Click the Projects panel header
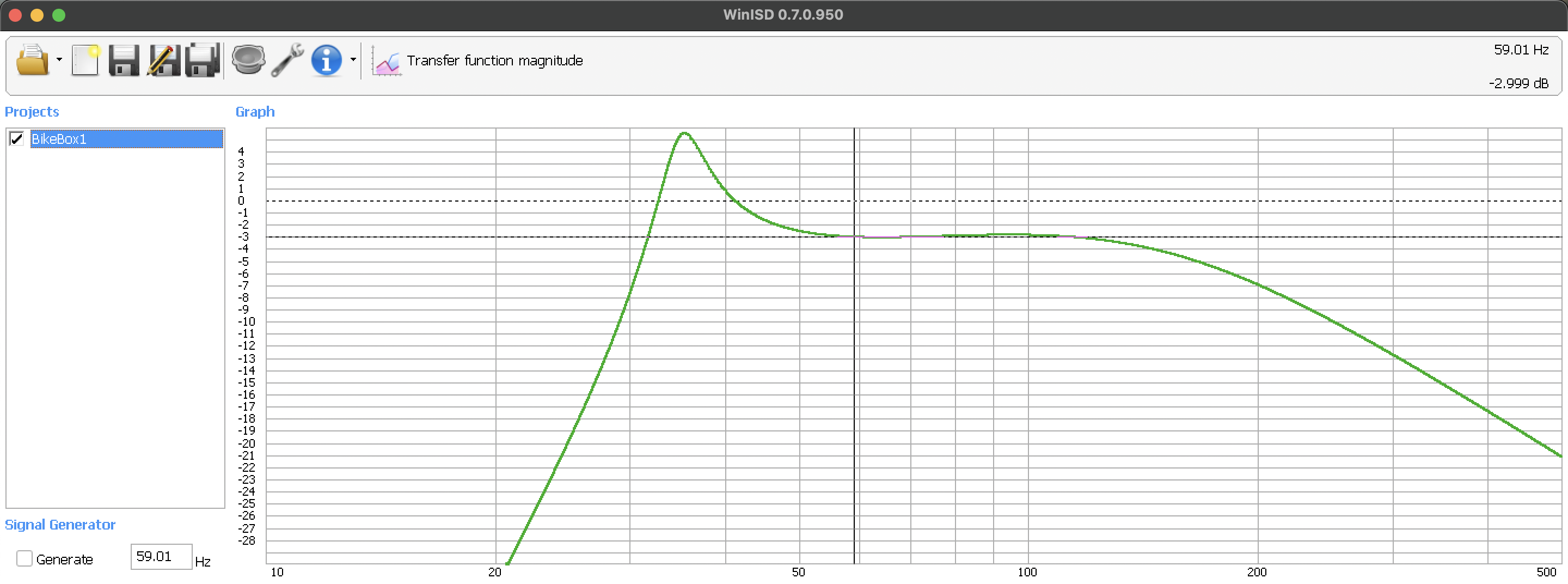 coord(32,112)
